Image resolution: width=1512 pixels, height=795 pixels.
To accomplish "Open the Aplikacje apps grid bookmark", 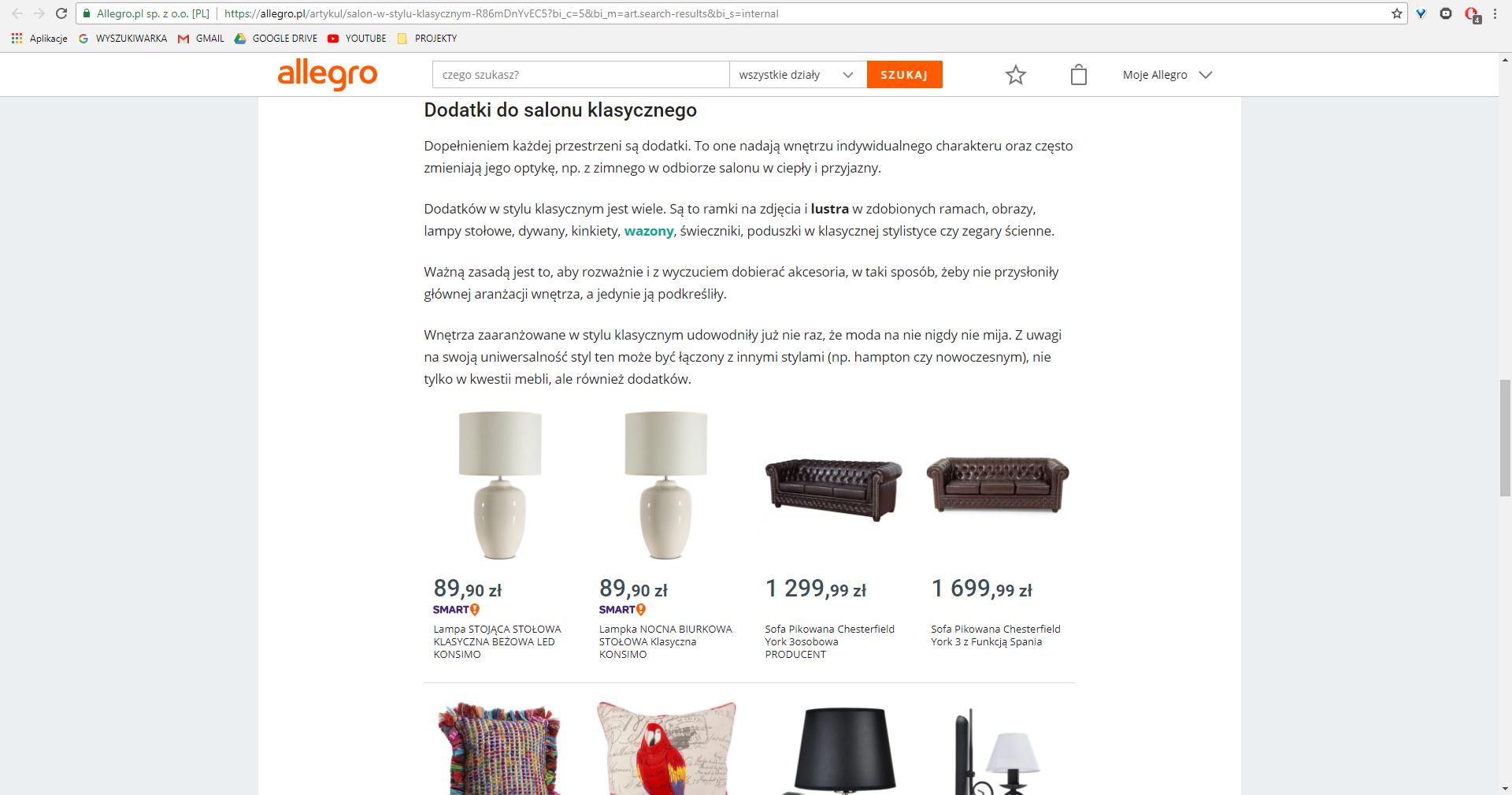I will tap(39, 38).
